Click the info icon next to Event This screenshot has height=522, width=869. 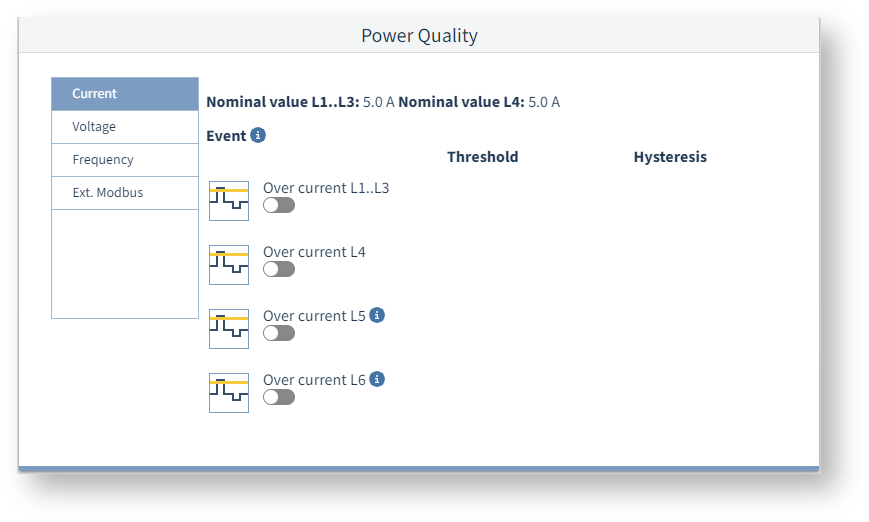click(258, 135)
